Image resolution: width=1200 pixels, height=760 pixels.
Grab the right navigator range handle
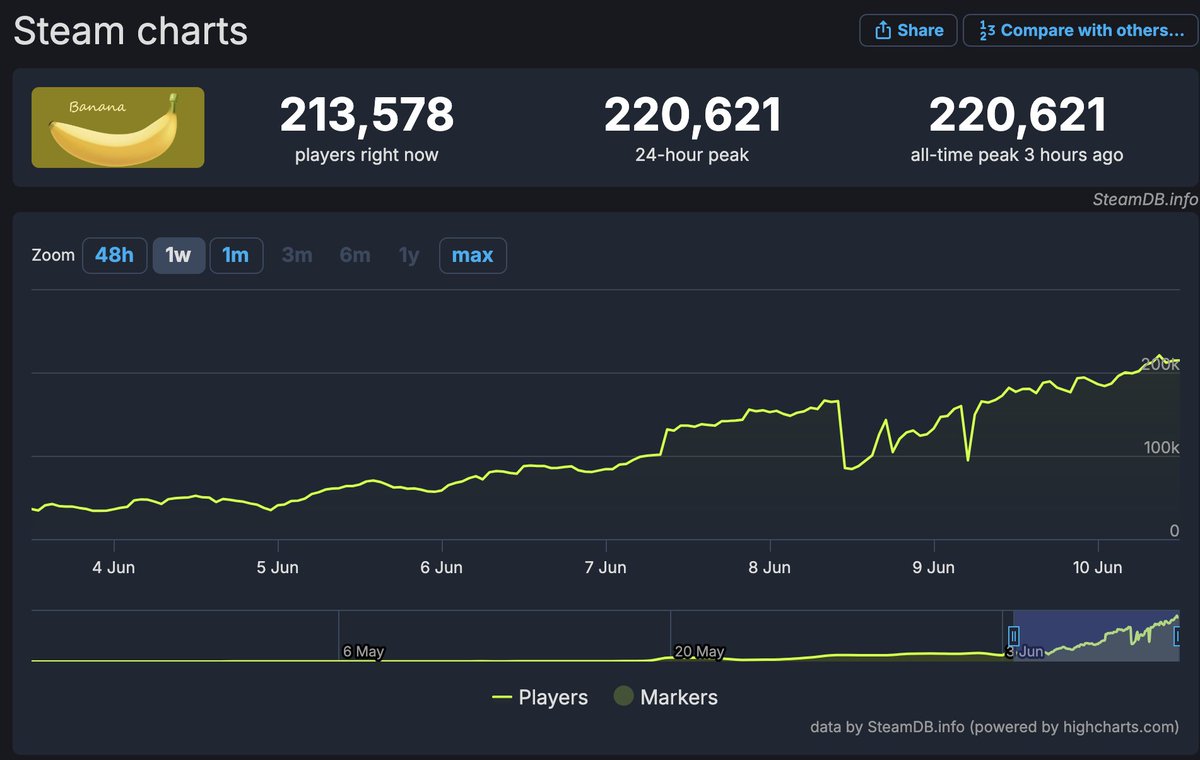(1177, 636)
